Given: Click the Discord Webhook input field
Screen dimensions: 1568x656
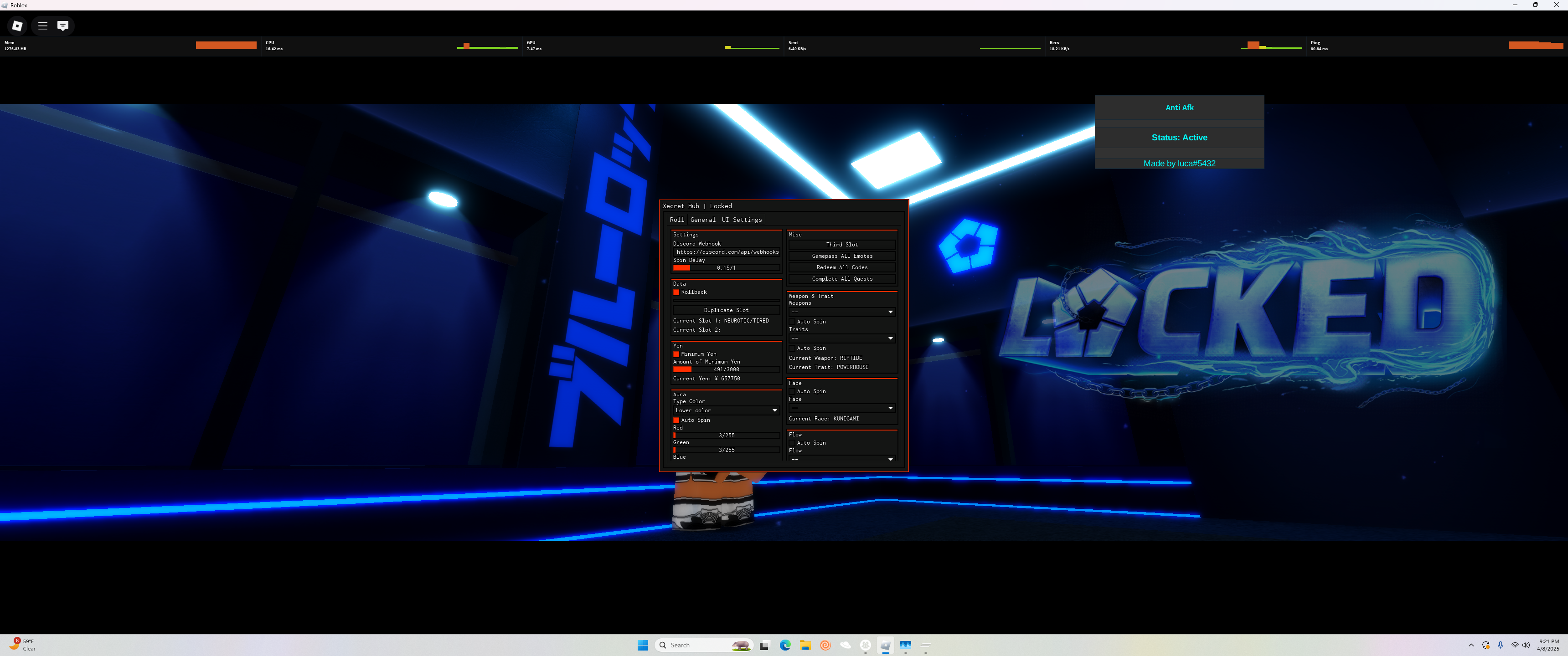Looking at the screenshot, I should tap(727, 252).
